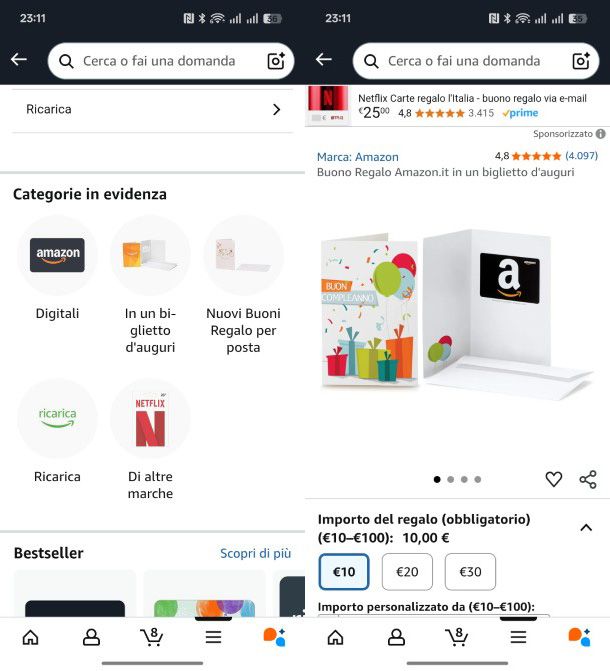
Task: Go to Home tab on right screen
Action: point(335,637)
